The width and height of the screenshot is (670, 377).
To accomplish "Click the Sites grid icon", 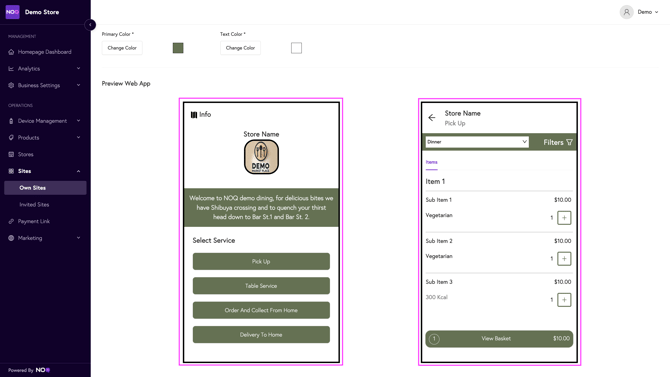I will [11, 171].
